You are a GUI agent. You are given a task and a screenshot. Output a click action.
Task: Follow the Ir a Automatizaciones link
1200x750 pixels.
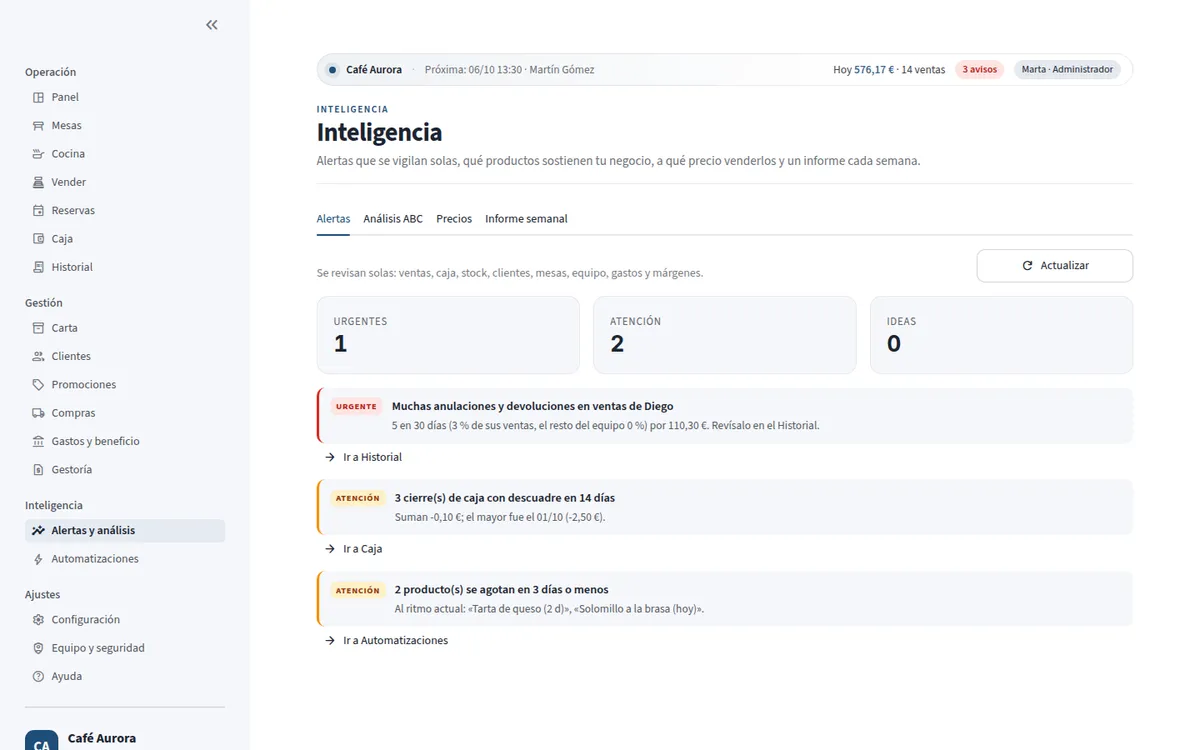(386, 640)
